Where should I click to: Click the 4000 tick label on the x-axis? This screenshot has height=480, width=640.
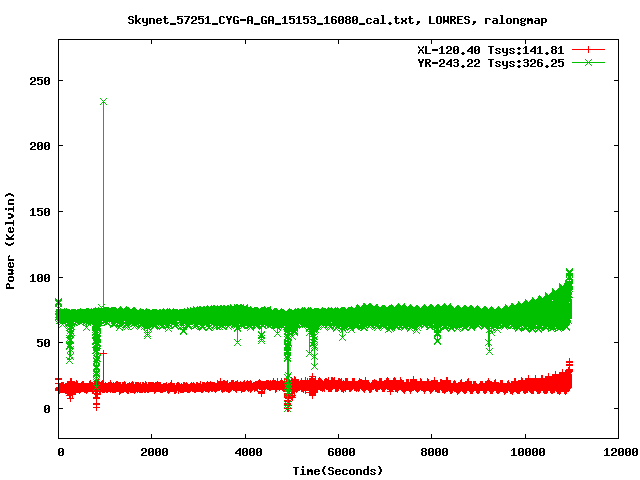tap(248, 452)
